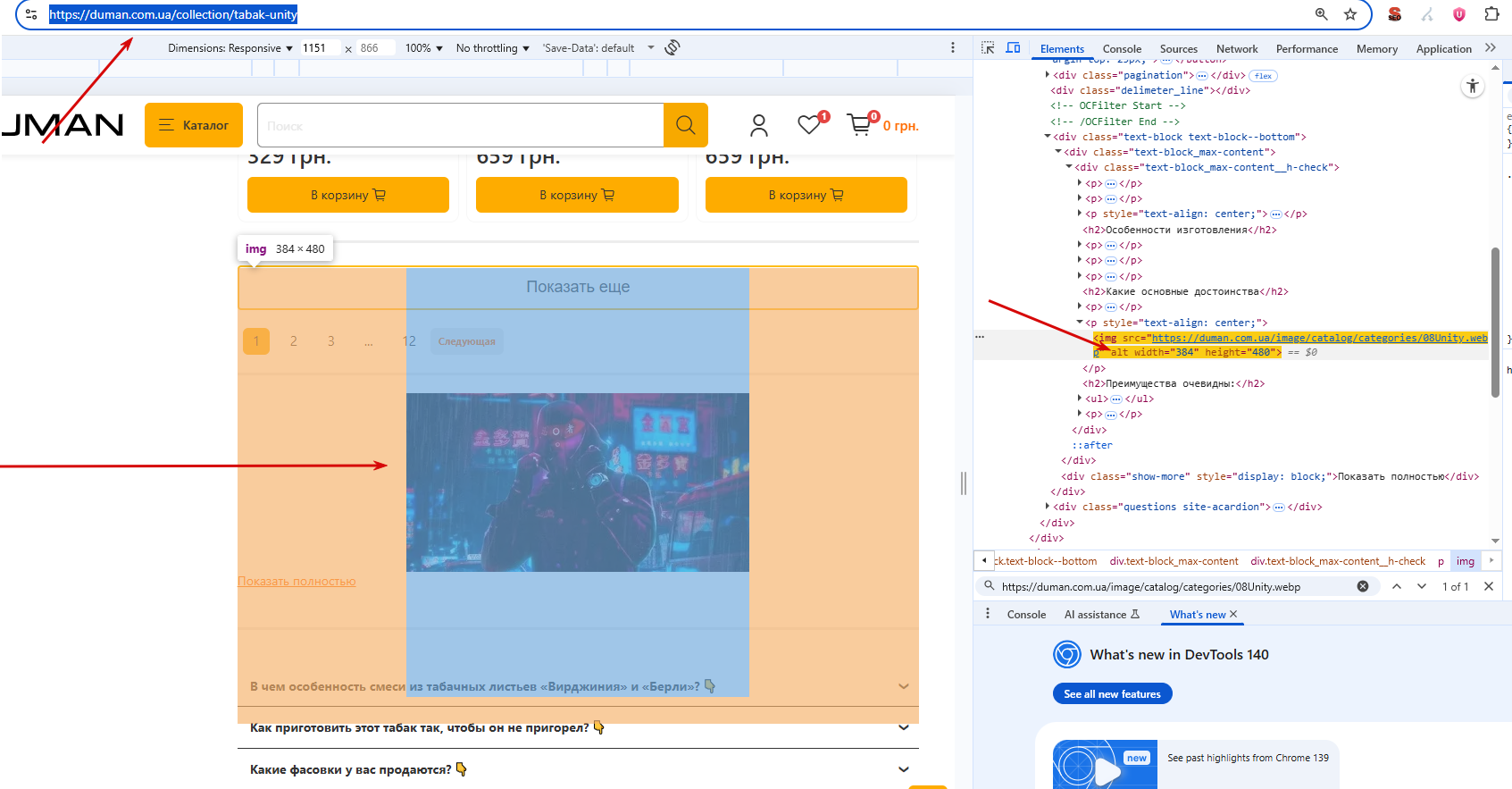Expand the ul element node
Screen dimensions: 1512x789
click(1080, 399)
